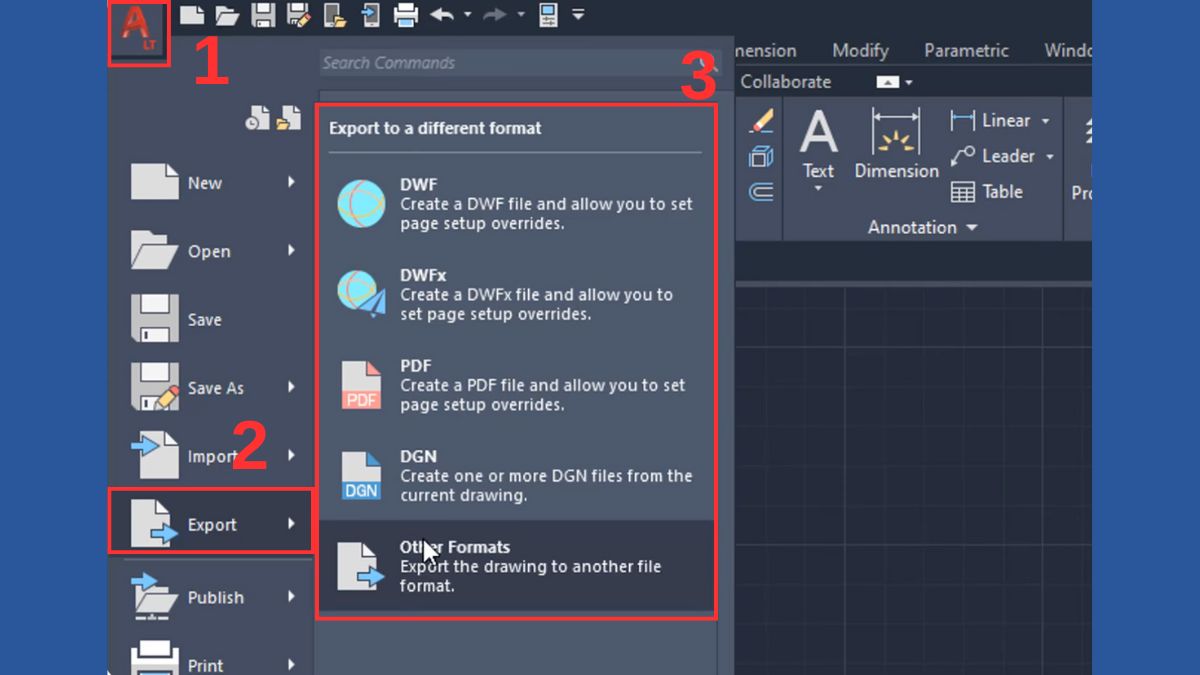Click the Erase tool icon in ribbon

761,122
